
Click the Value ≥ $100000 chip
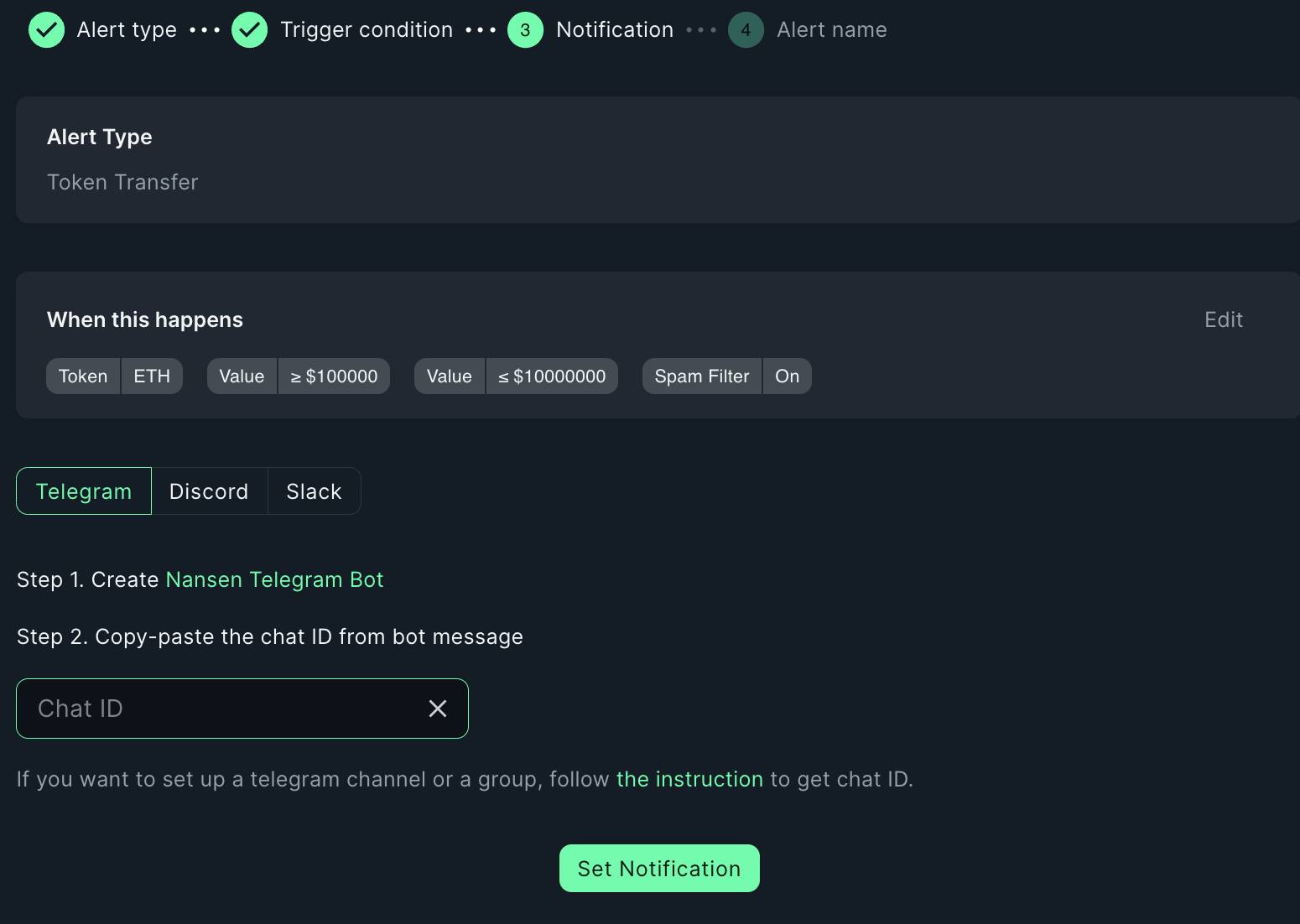299,376
